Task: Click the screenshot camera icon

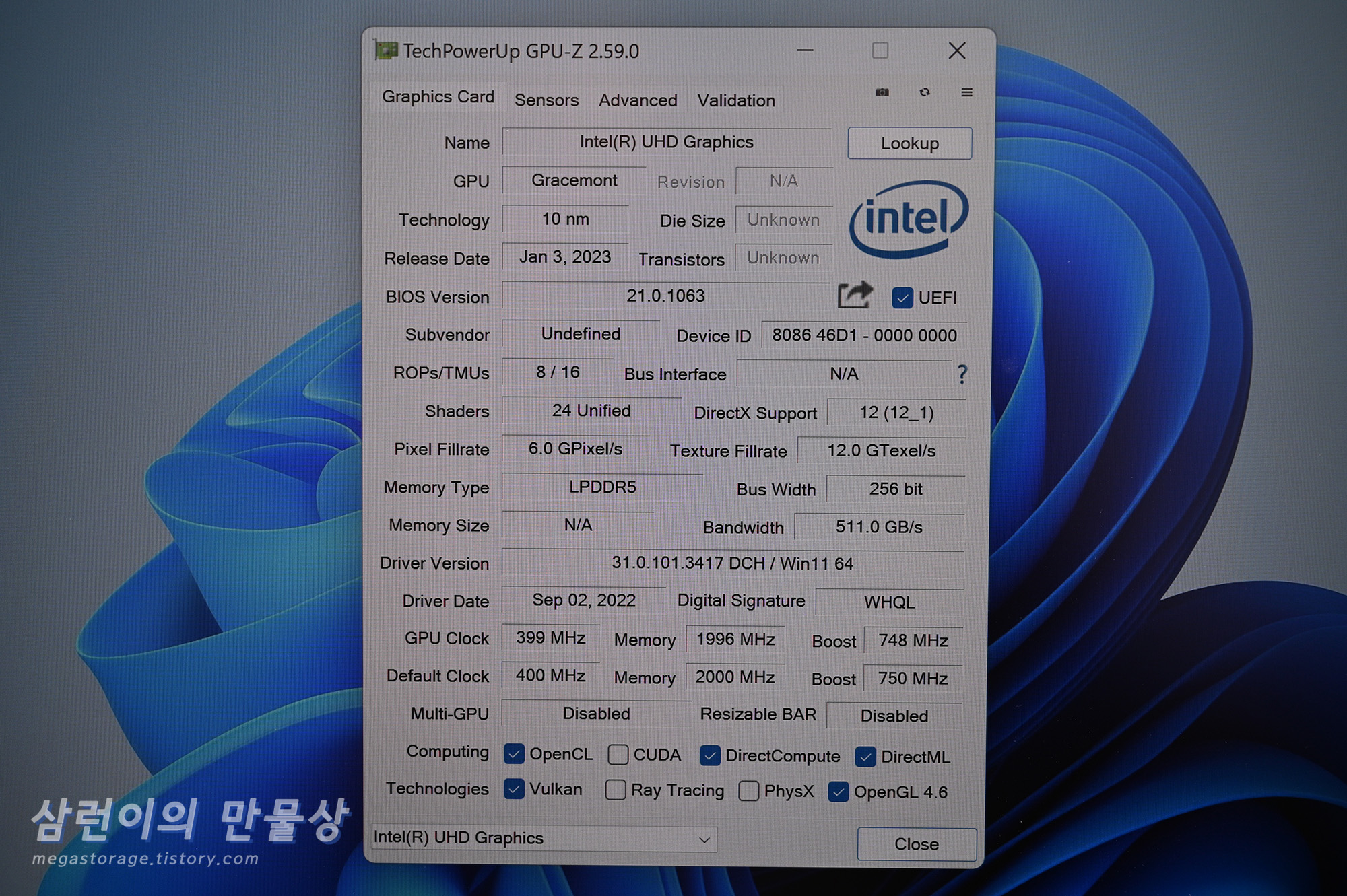Action: coord(882,92)
